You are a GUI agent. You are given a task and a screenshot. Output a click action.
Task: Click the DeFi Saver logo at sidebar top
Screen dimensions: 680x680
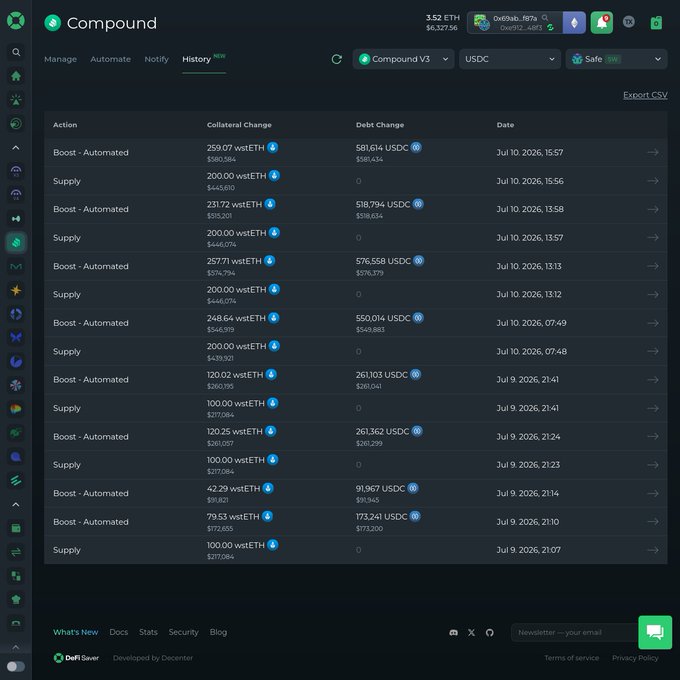pos(16,20)
